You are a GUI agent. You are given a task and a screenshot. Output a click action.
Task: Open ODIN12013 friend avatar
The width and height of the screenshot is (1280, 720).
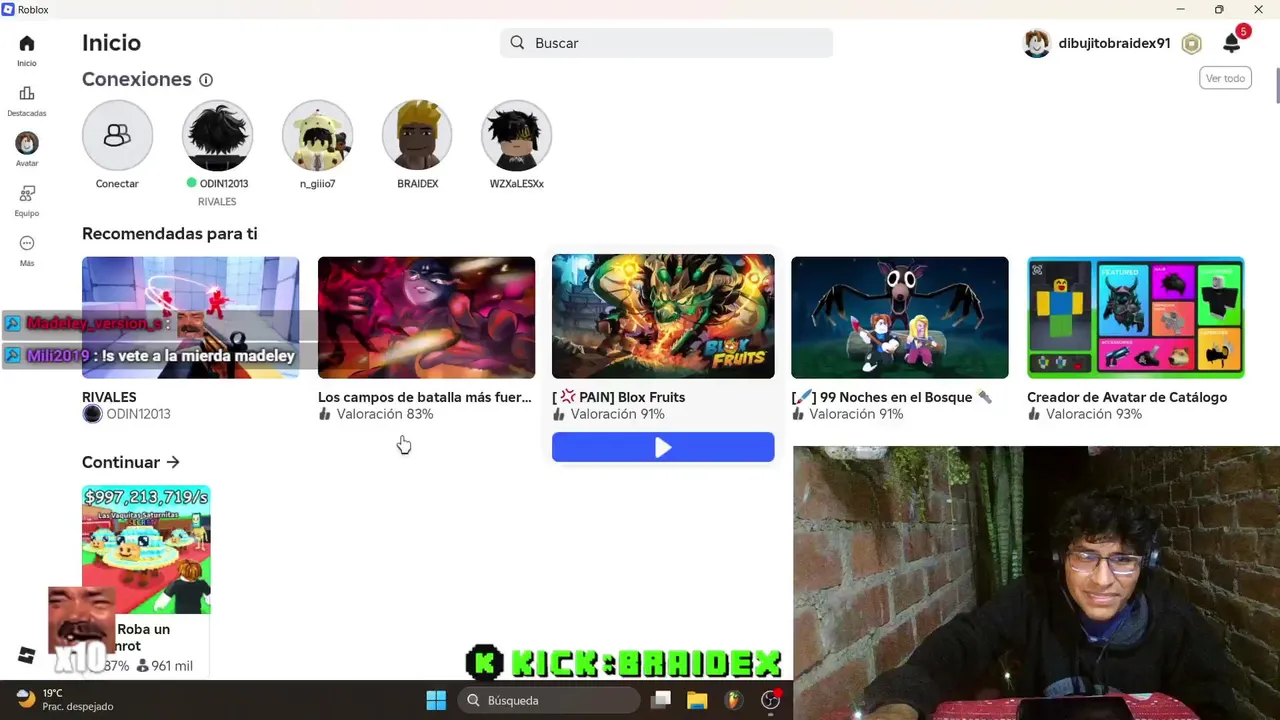point(217,135)
